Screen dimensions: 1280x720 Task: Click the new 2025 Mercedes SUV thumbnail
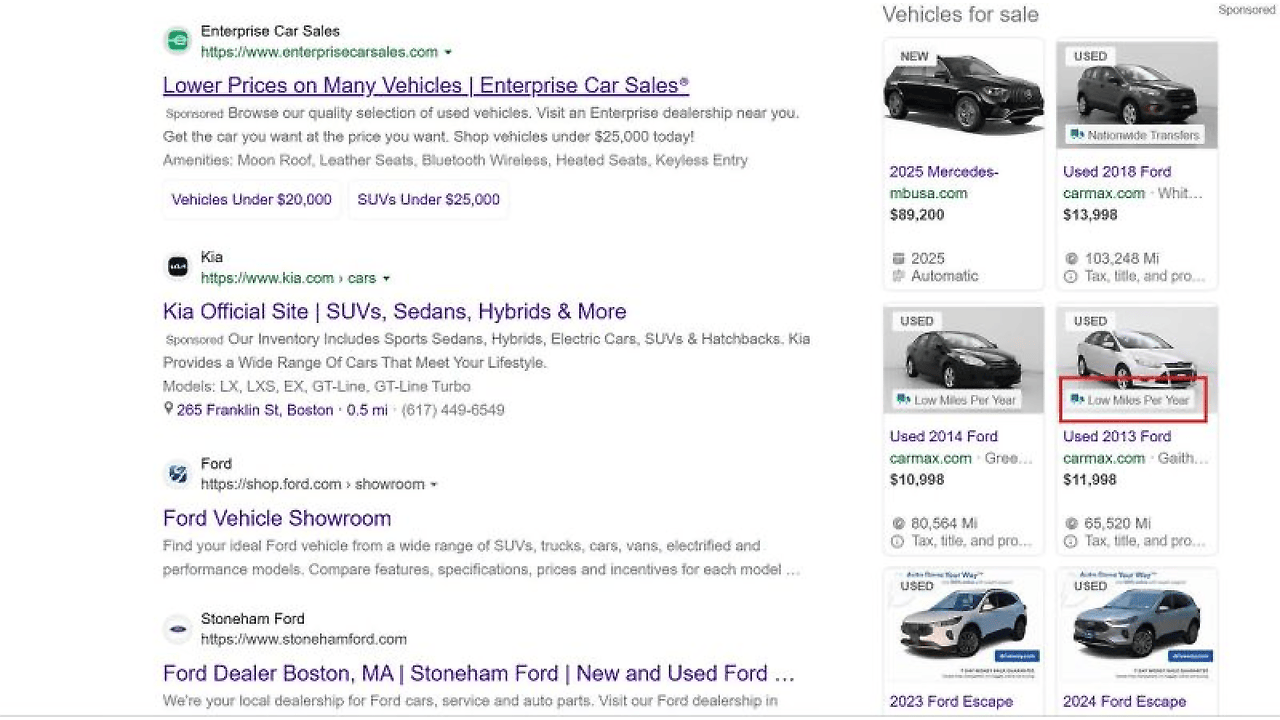(963, 94)
